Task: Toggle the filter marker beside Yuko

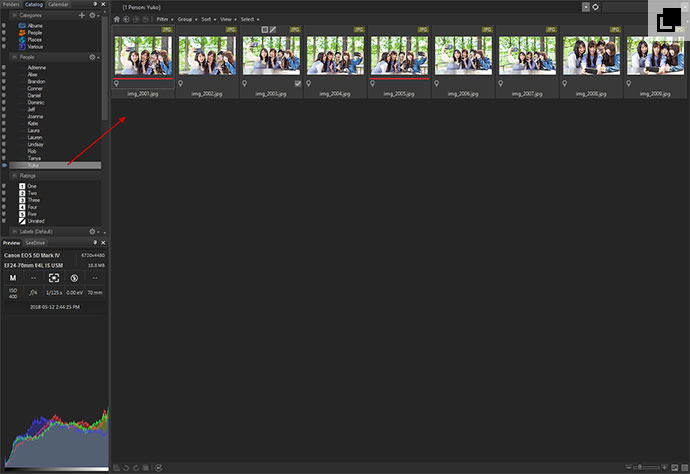Action: [4, 165]
